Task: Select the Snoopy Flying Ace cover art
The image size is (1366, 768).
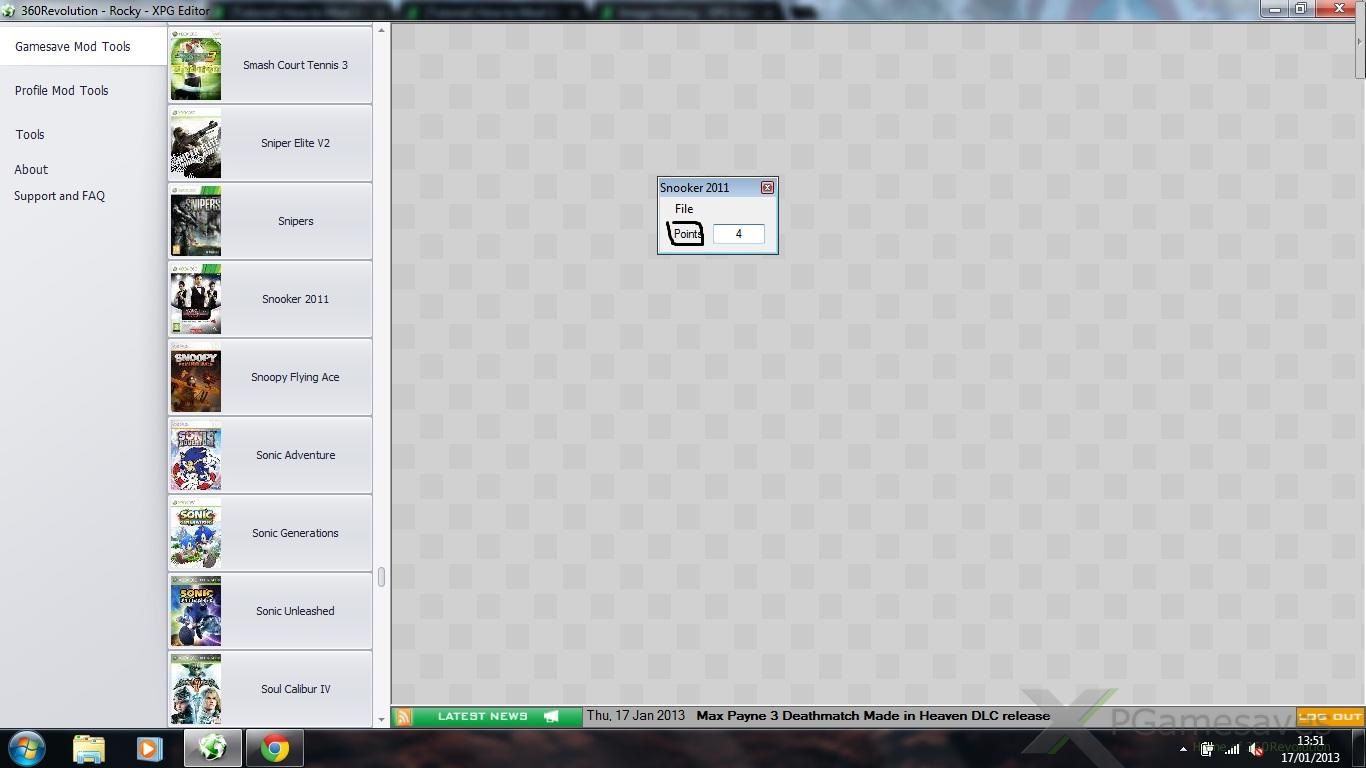Action: point(195,378)
